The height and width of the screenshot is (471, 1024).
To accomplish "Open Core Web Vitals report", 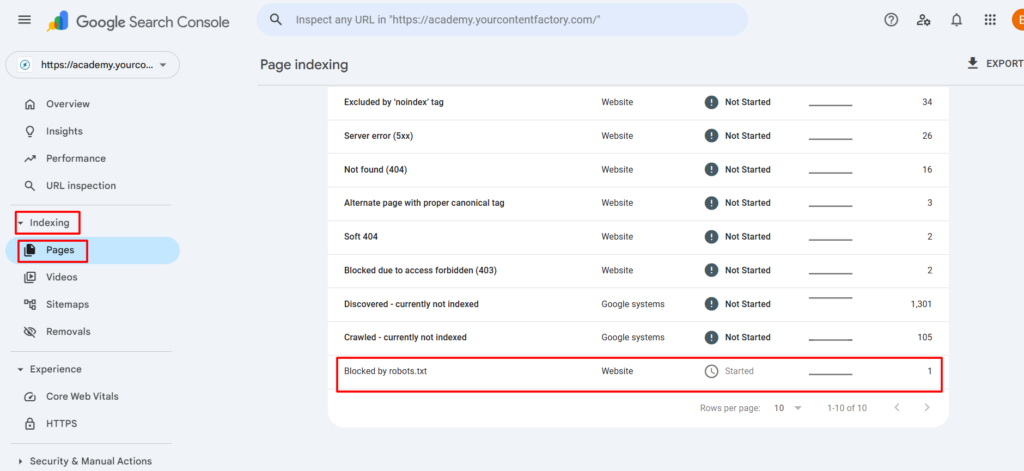I will click(x=82, y=396).
